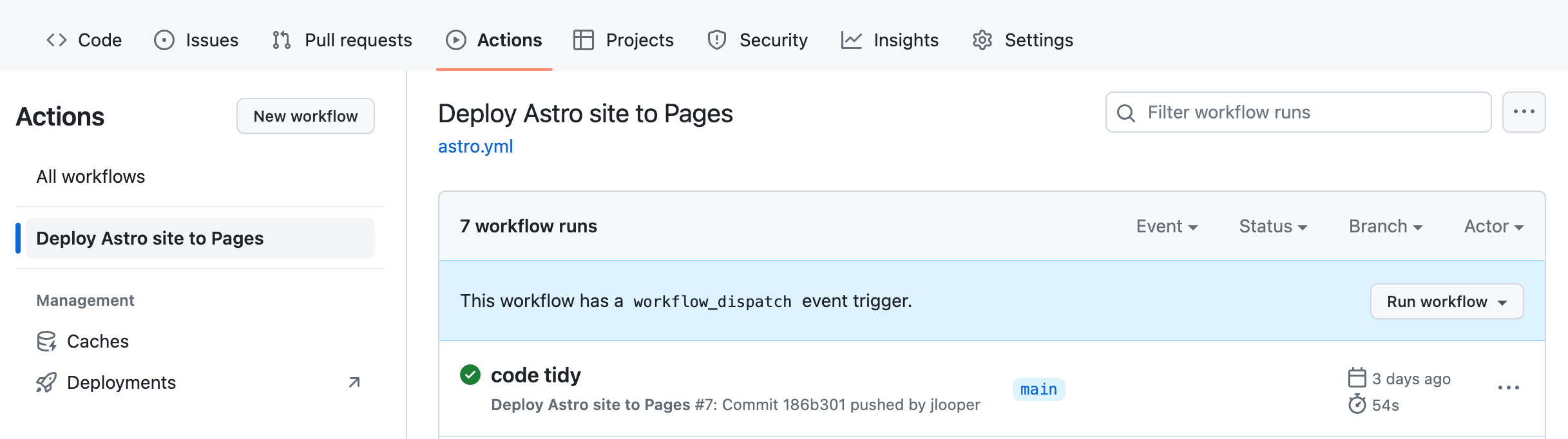Click the 54s duration text
1568x439 pixels.
point(1385,406)
